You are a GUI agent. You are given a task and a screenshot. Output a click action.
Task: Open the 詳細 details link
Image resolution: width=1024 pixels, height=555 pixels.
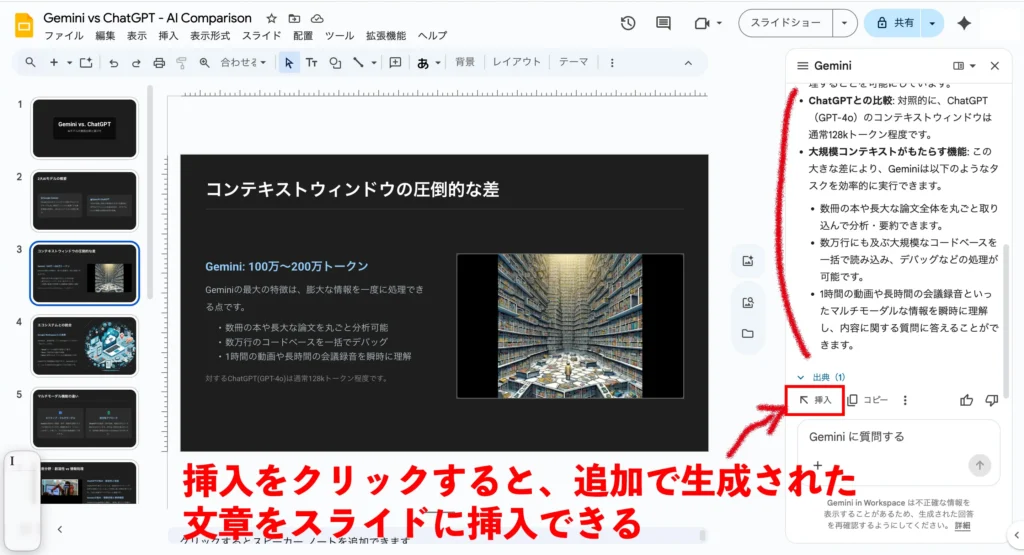(x=962, y=525)
